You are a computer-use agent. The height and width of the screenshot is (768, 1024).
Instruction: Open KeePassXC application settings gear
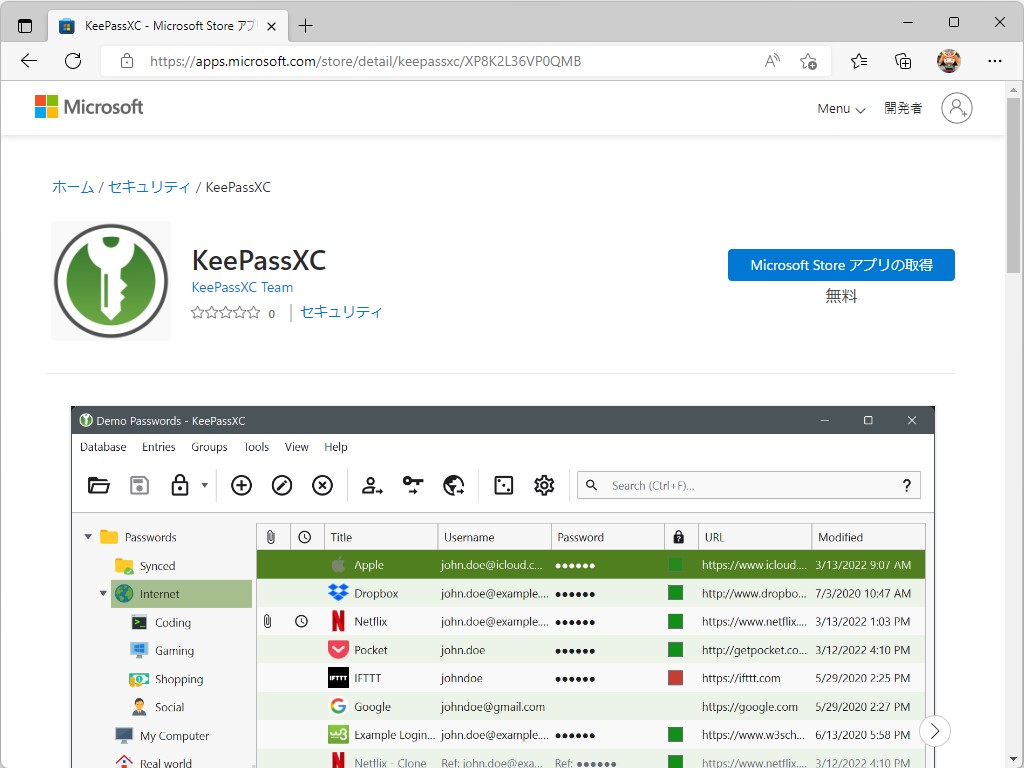[x=544, y=485]
